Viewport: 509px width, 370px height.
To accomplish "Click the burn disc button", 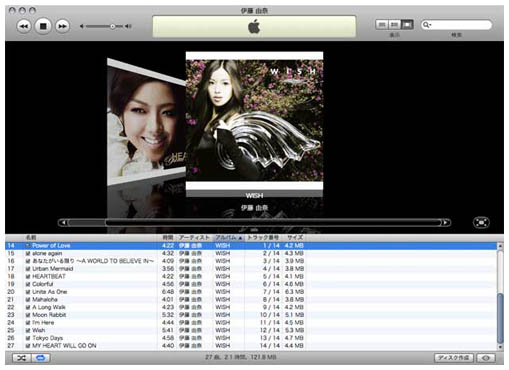I will pos(454,358).
